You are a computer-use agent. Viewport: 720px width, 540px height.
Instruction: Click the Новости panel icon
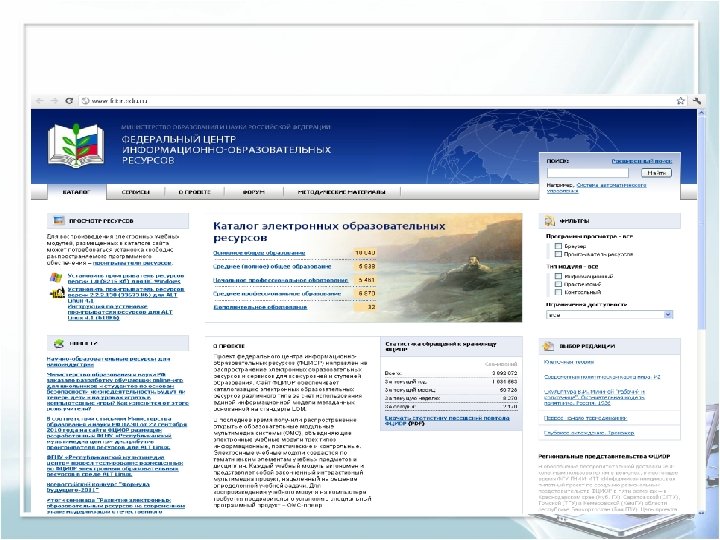point(59,343)
